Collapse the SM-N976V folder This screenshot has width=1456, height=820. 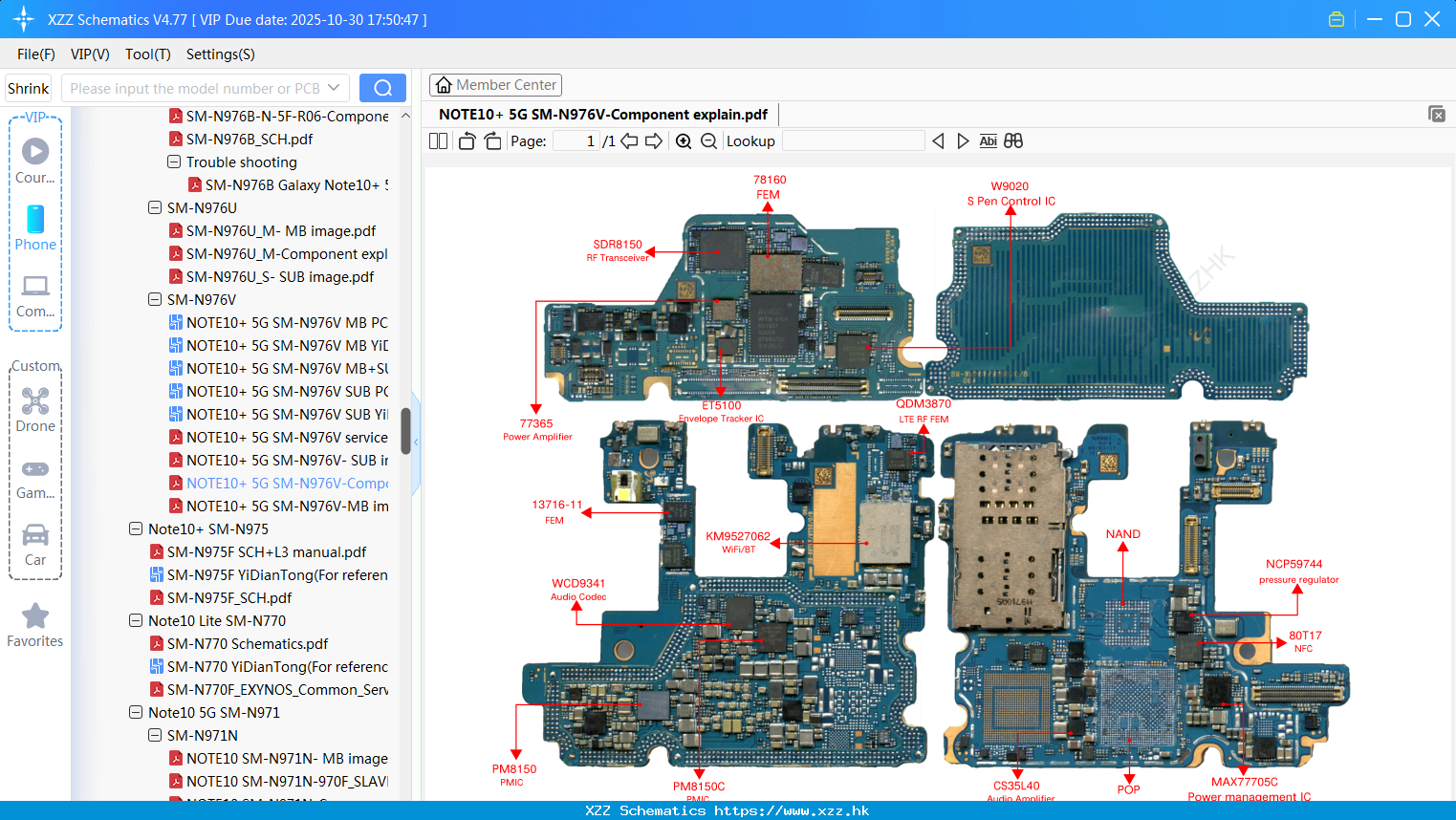pos(155,299)
